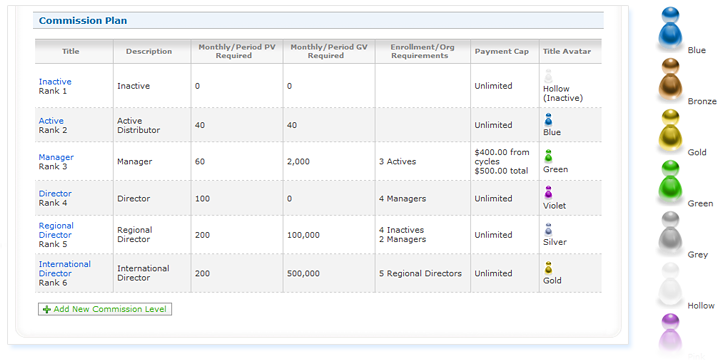723x362 pixels.
Task: Click the small Violet avatar in Director row
Action: (x=548, y=192)
